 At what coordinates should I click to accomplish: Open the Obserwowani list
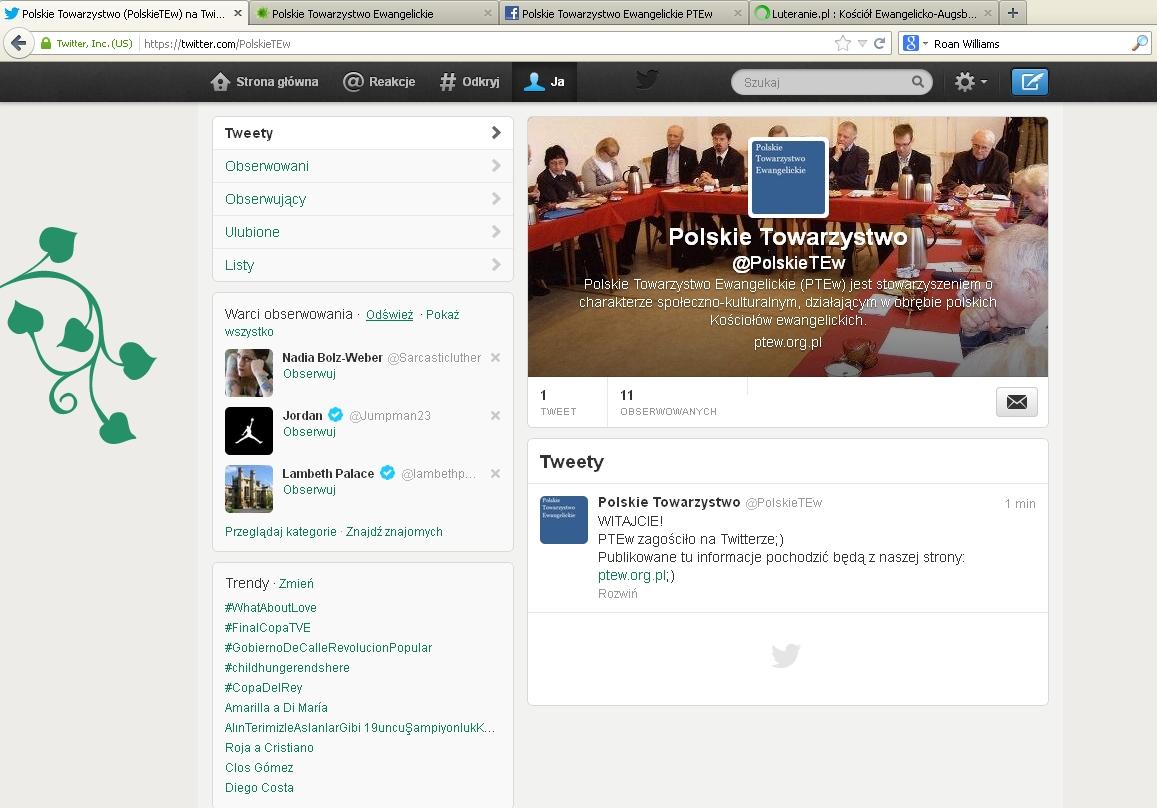coord(363,166)
